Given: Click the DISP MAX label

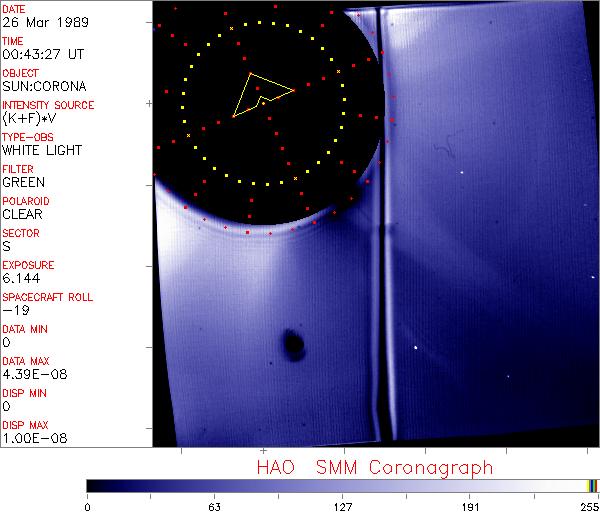Looking at the screenshot, I should click(x=25, y=425).
